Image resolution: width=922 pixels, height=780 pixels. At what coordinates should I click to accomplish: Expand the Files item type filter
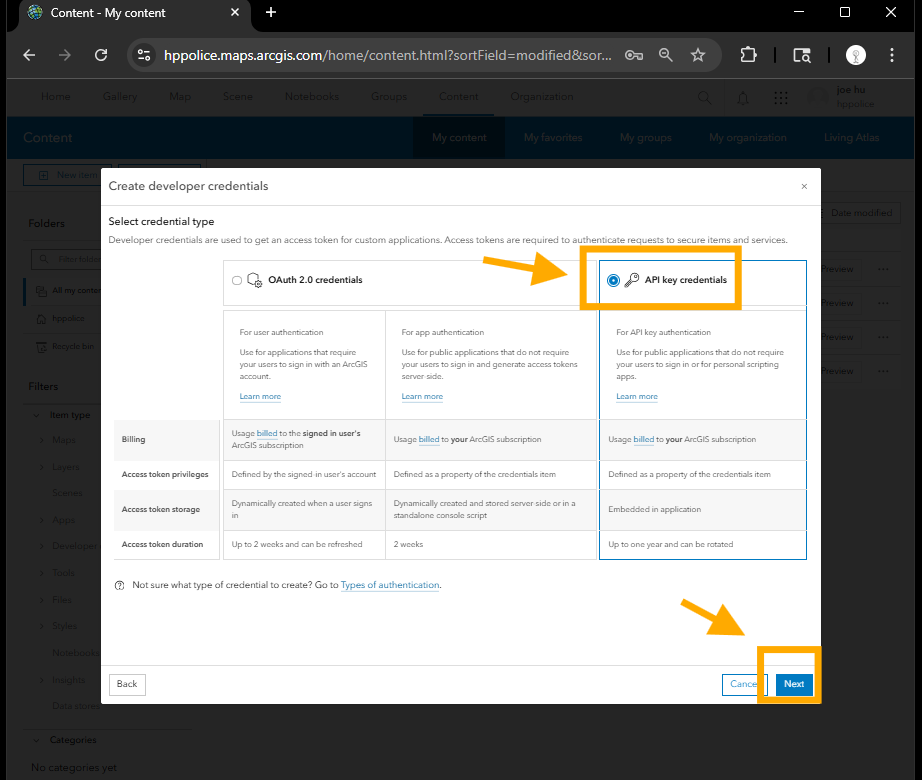click(x=42, y=600)
